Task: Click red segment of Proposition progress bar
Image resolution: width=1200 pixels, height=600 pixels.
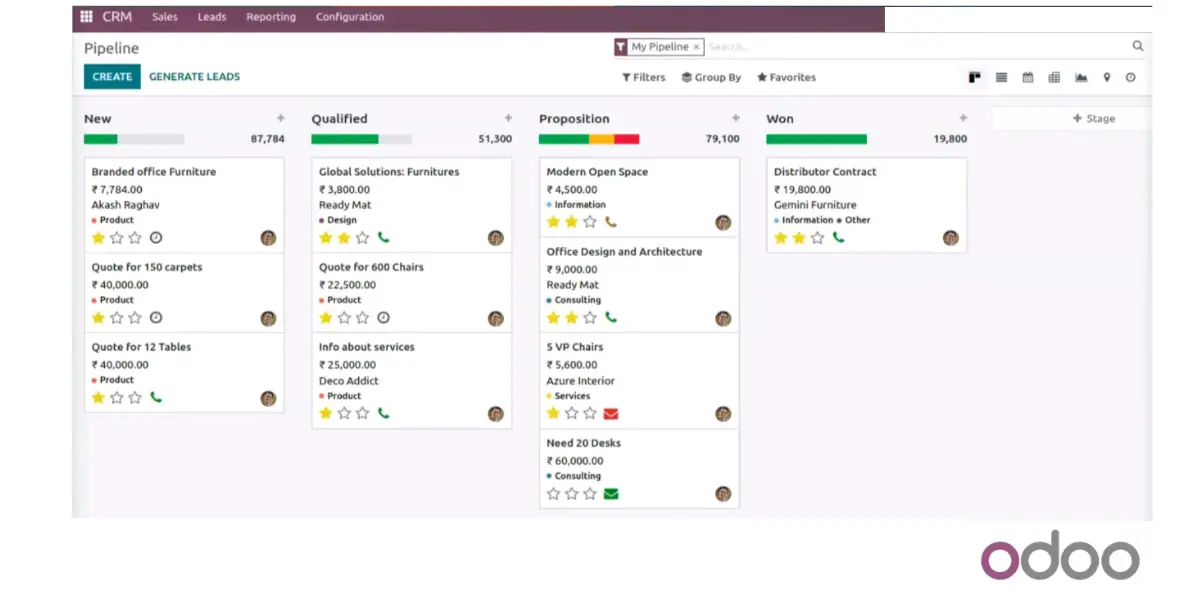Action: [x=626, y=139]
